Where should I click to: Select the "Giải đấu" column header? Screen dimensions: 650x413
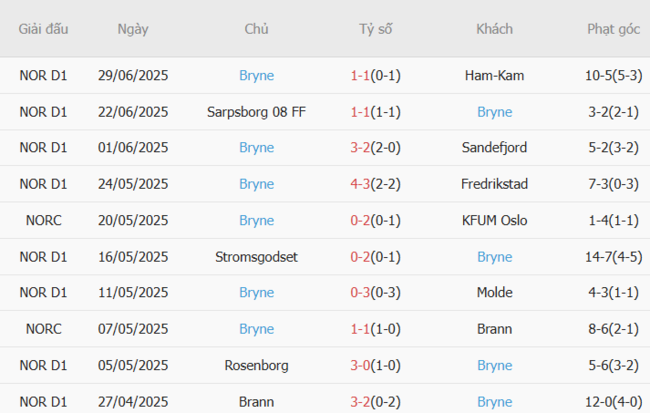tap(43, 29)
